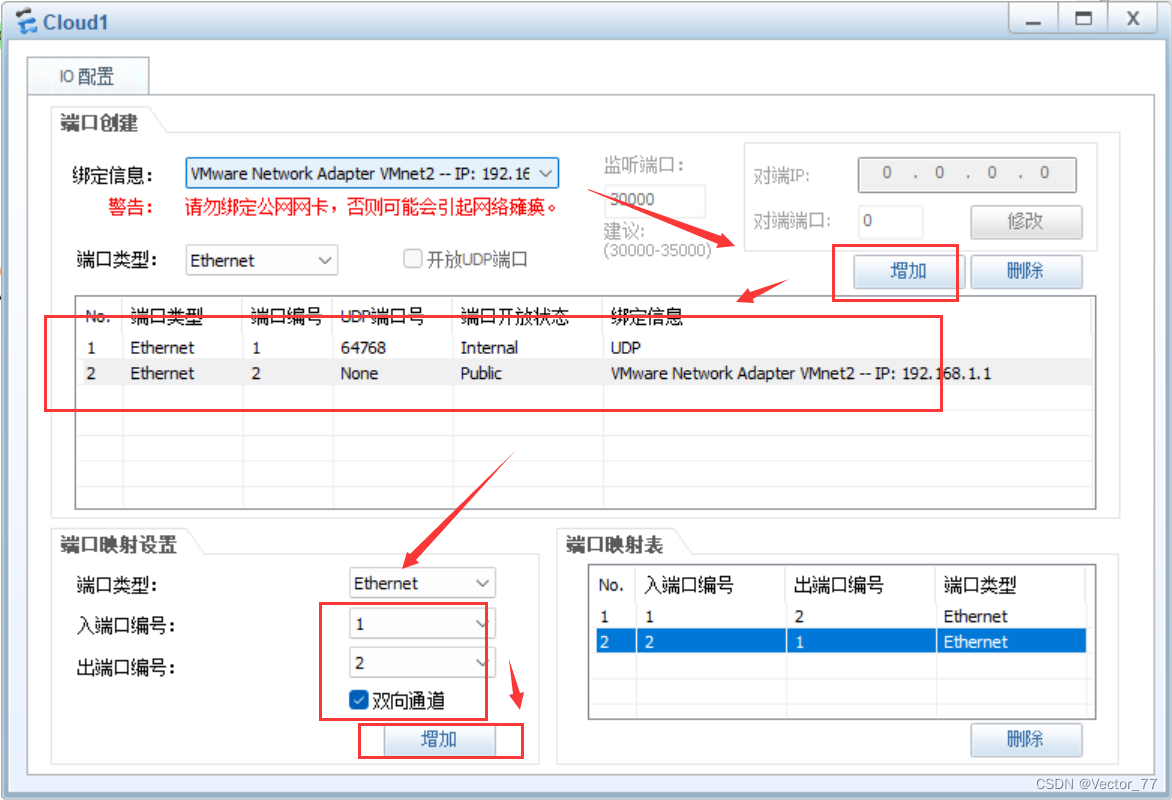Click the Cloud1 title bar app icon
This screenshot has height=800, width=1172.
[26, 21]
